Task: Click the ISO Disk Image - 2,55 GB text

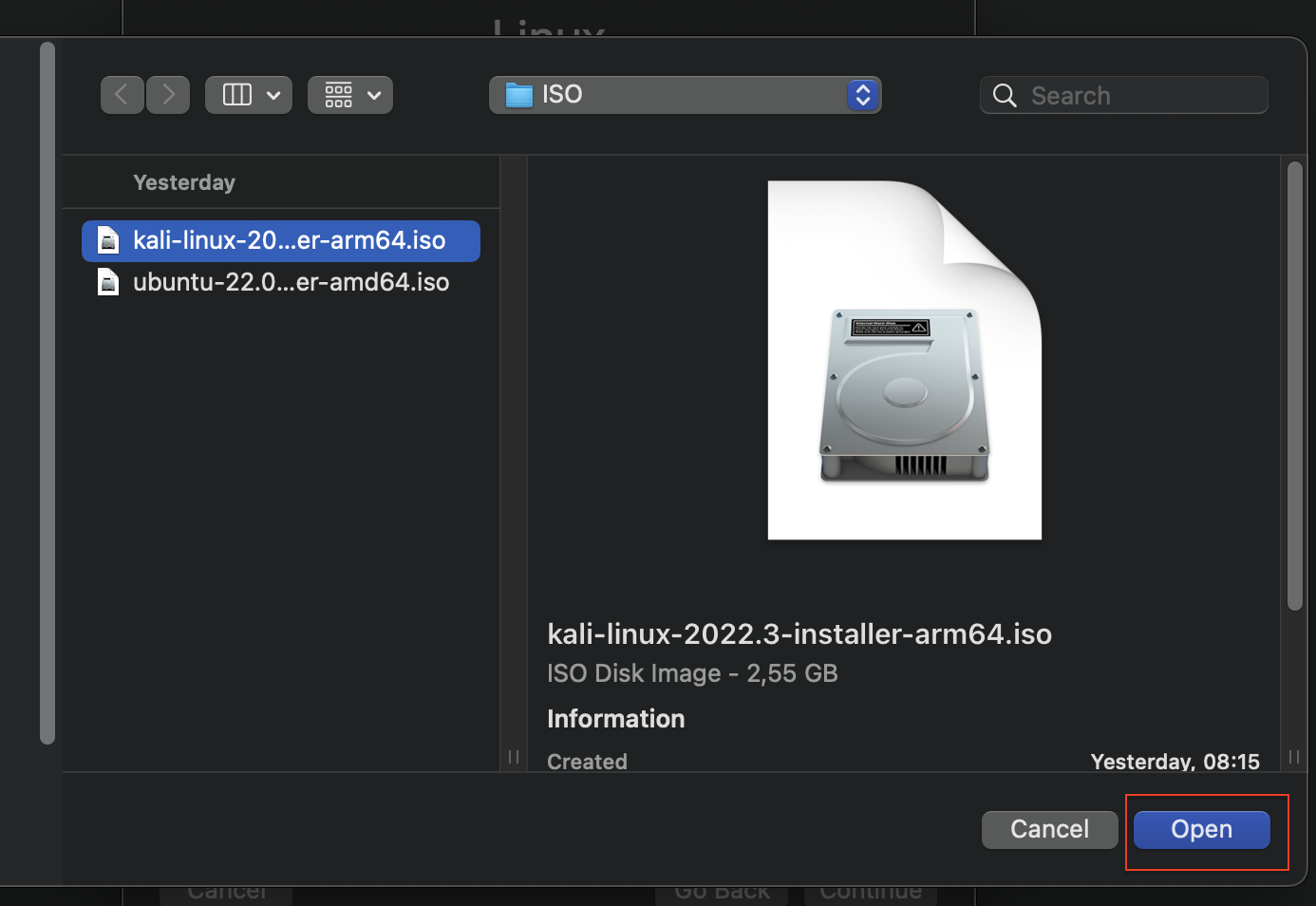Action: click(x=692, y=673)
